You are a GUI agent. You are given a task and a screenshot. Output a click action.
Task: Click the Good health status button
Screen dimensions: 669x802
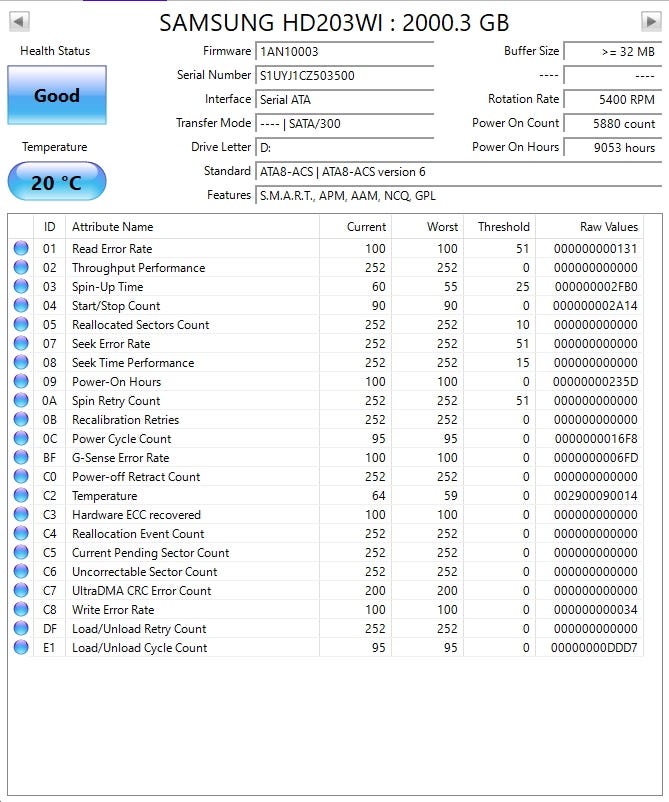[57, 95]
